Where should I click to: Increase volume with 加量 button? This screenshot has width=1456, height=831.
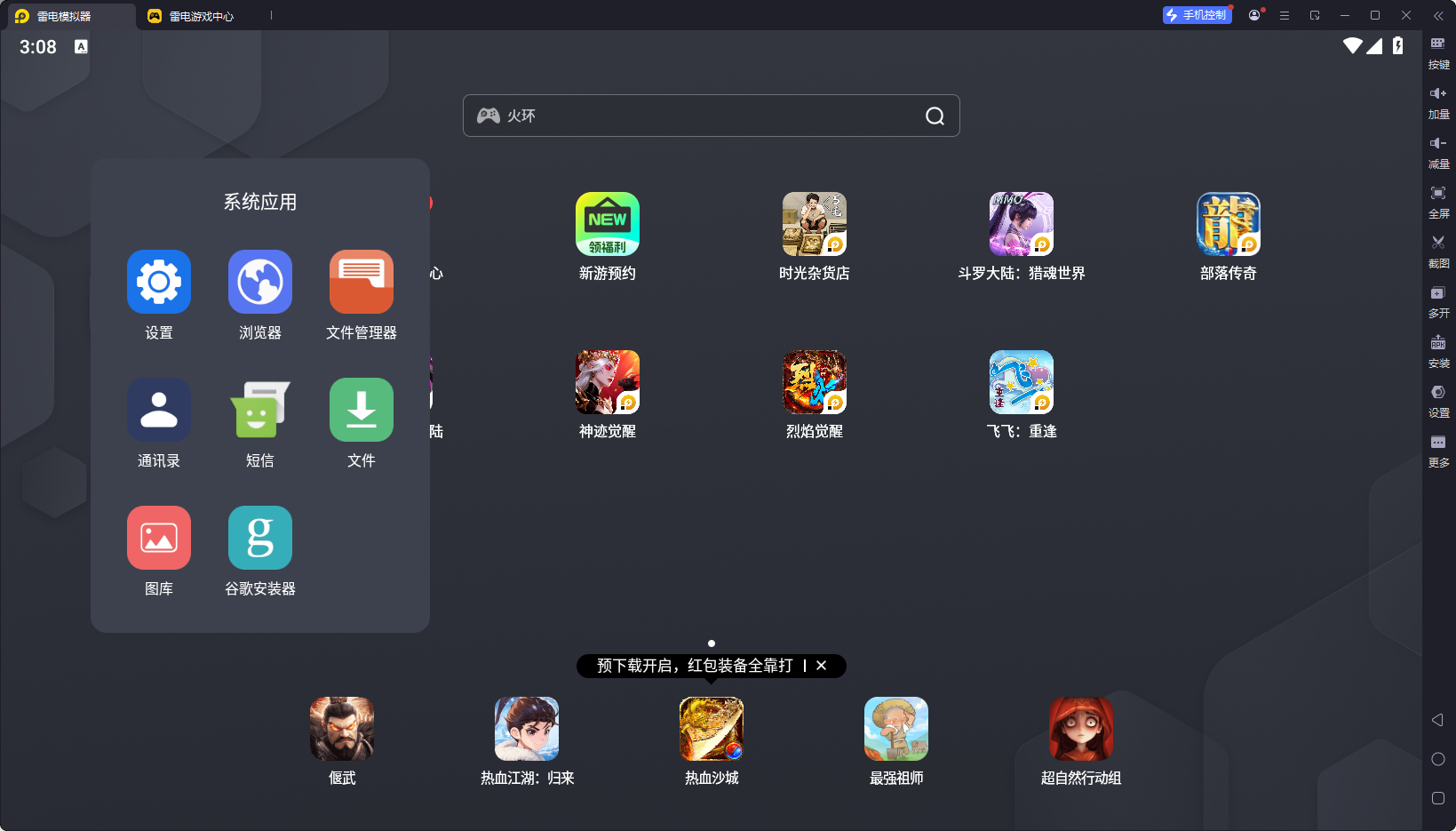point(1438,103)
